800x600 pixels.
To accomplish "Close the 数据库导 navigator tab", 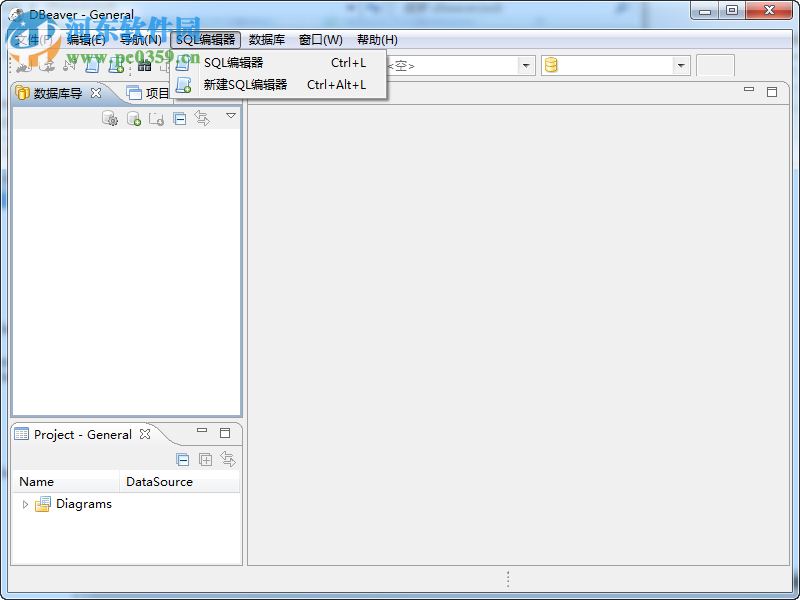I will [x=96, y=93].
